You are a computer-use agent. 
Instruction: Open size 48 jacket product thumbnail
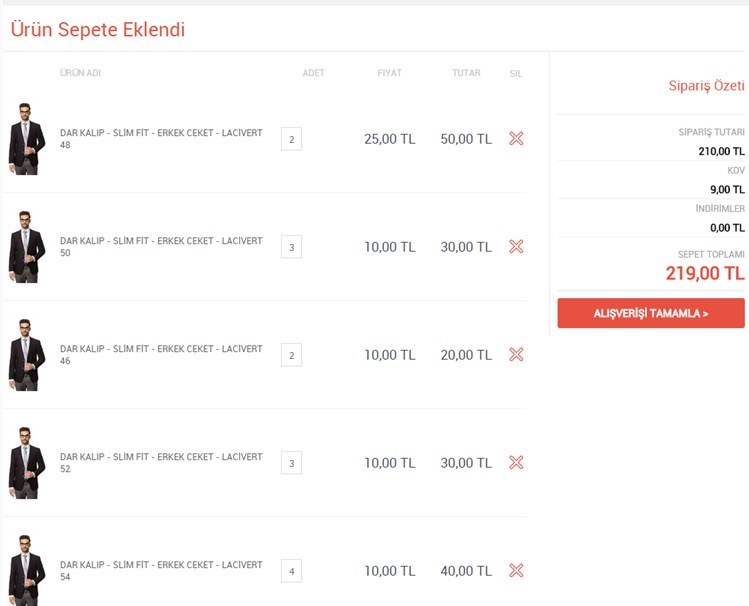26,139
